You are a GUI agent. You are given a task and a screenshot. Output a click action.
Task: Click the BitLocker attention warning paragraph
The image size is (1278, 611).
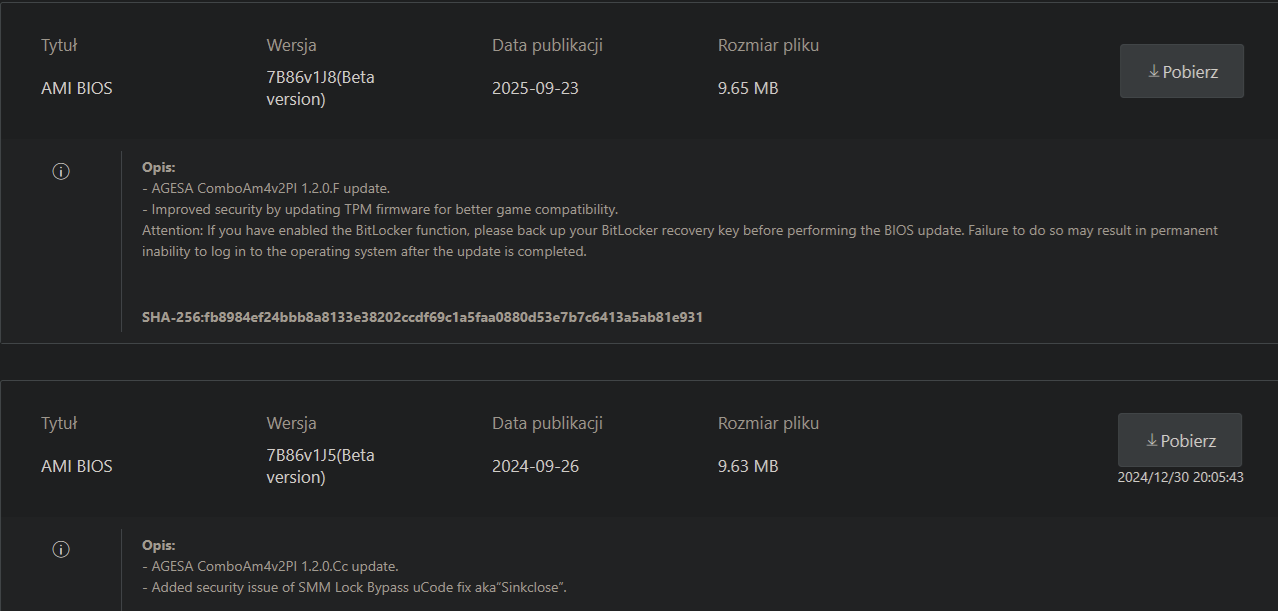(680, 241)
